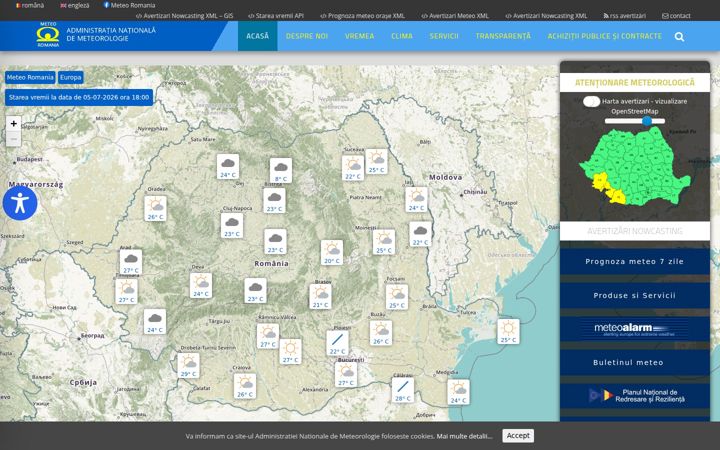
Task: Open the CLIMA menu
Action: (402, 36)
